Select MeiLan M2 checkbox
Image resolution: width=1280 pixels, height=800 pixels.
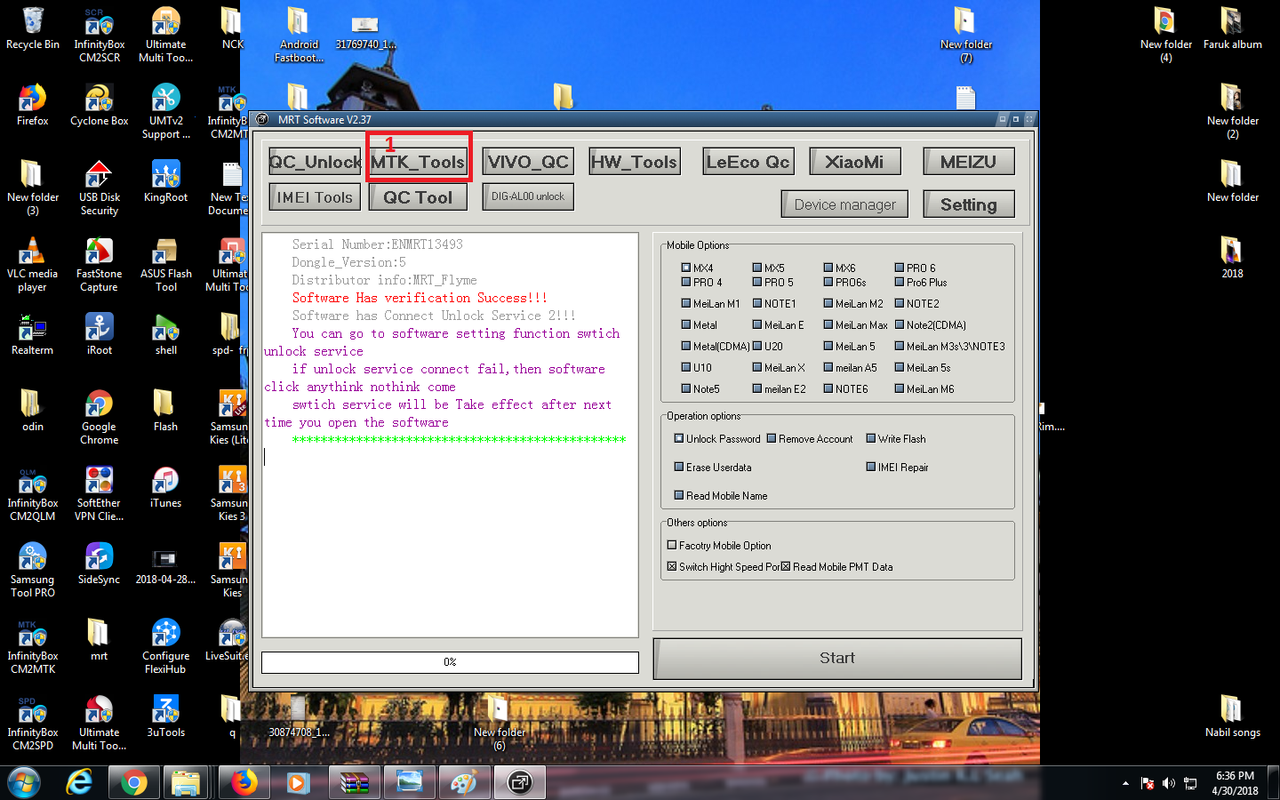point(853,304)
